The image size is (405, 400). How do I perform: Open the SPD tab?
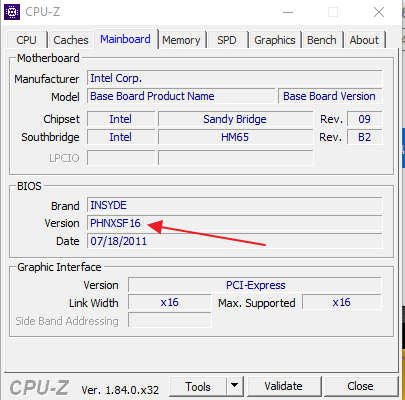227,40
